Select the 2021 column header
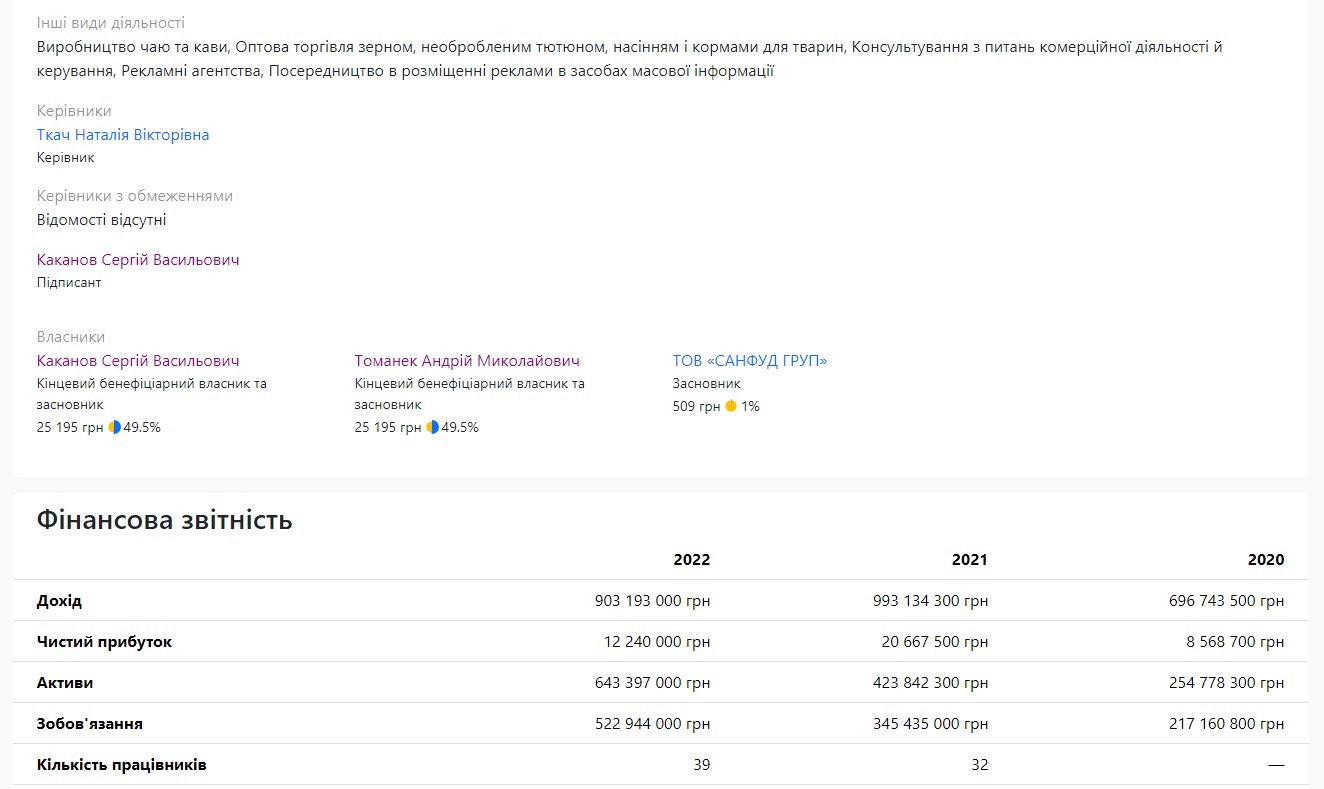Viewport: 1324px width, 789px height. click(969, 560)
